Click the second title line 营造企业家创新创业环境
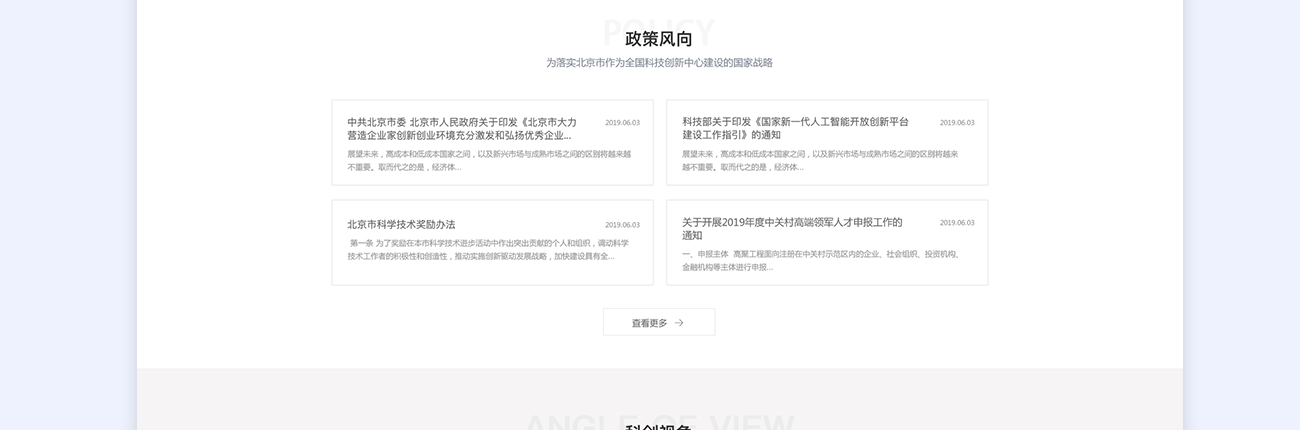 tap(459, 135)
